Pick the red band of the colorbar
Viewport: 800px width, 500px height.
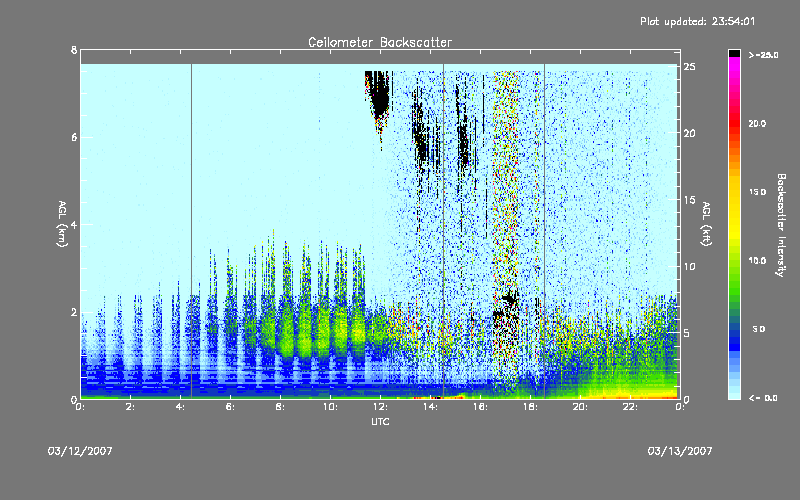(734, 125)
